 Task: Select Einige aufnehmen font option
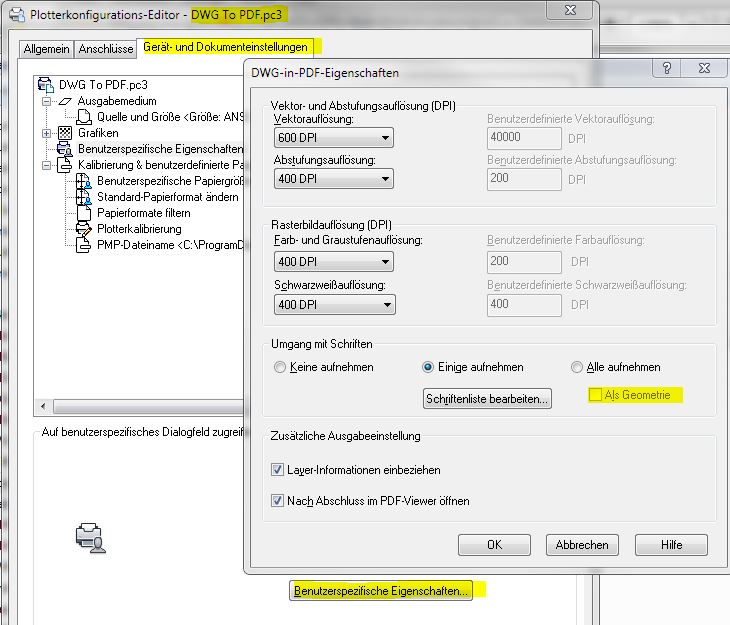(427, 367)
